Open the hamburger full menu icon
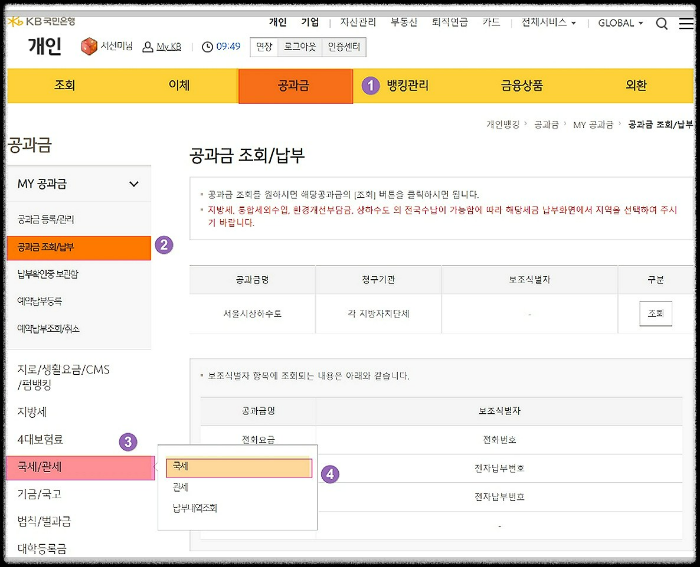Screen dimensions: 700x567 coord(686,23)
